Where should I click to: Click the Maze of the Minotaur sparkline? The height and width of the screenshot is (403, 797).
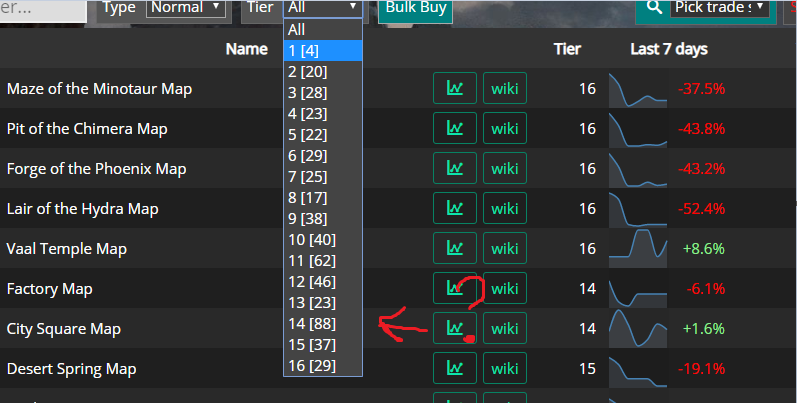pos(638,90)
